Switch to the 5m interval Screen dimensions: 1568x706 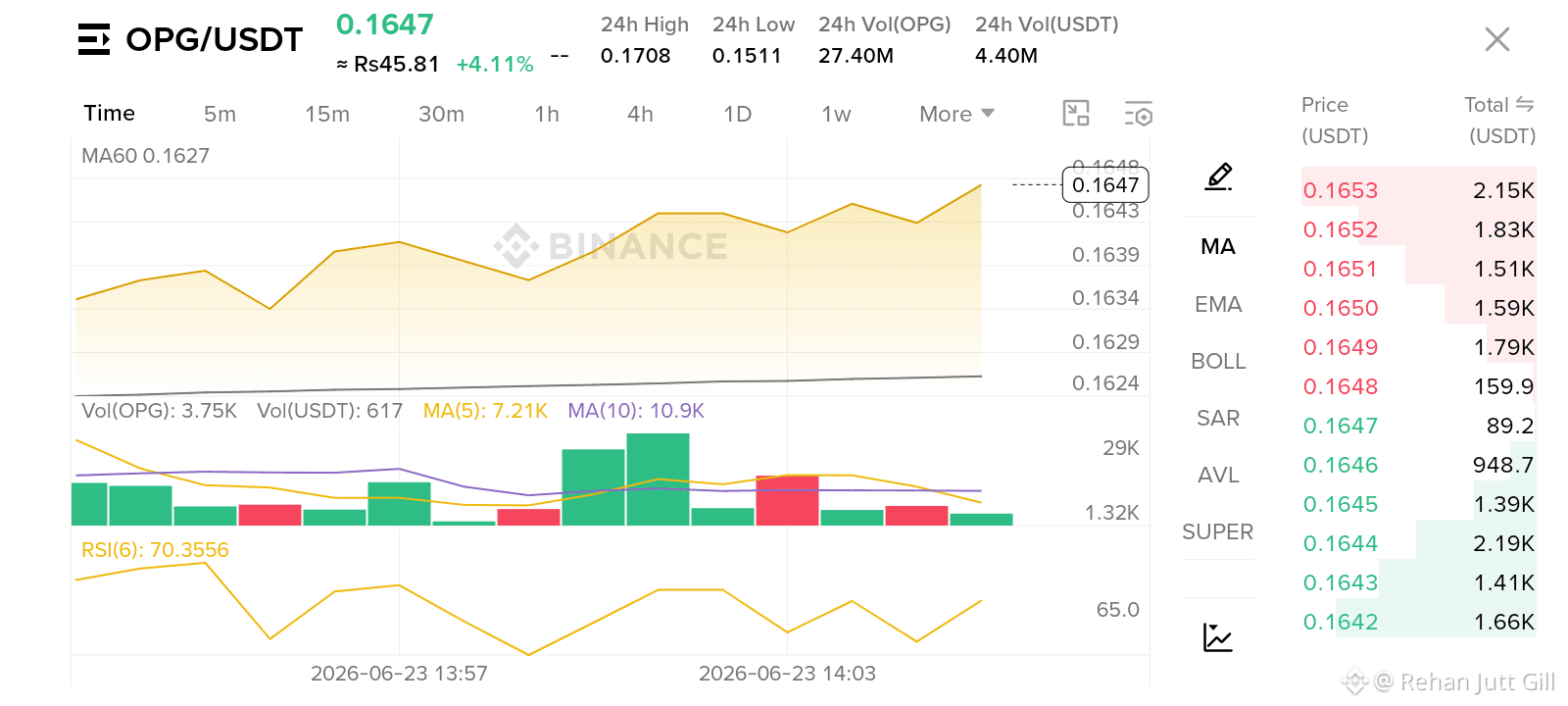point(220,114)
